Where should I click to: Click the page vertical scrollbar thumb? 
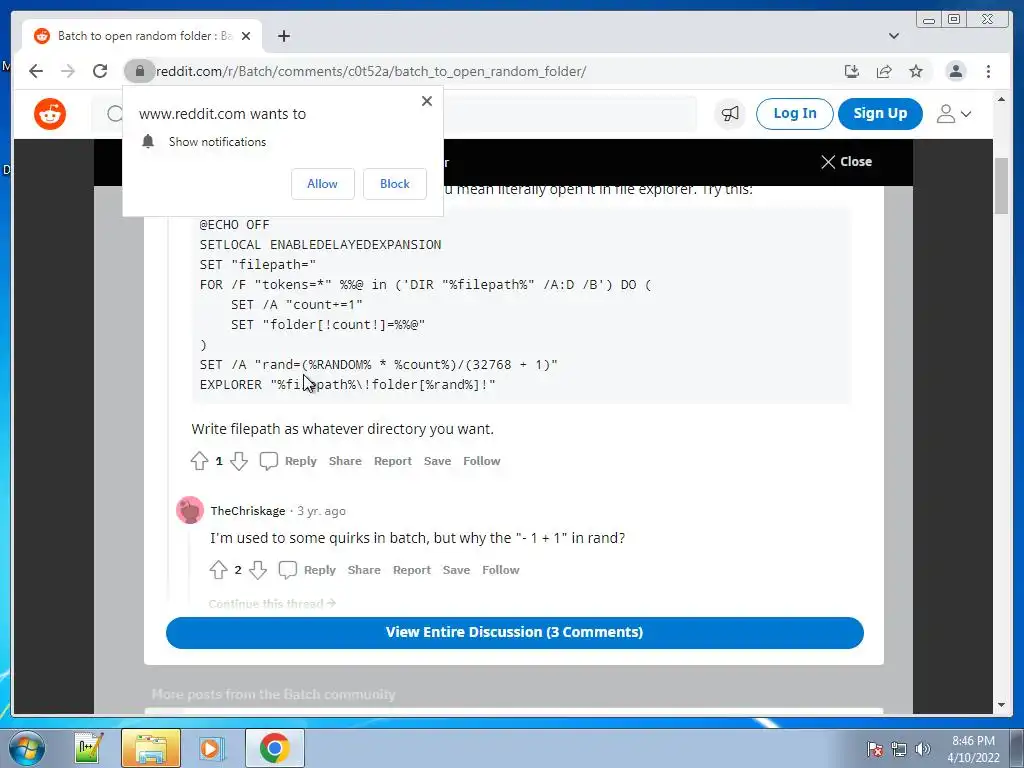coord(1000,186)
